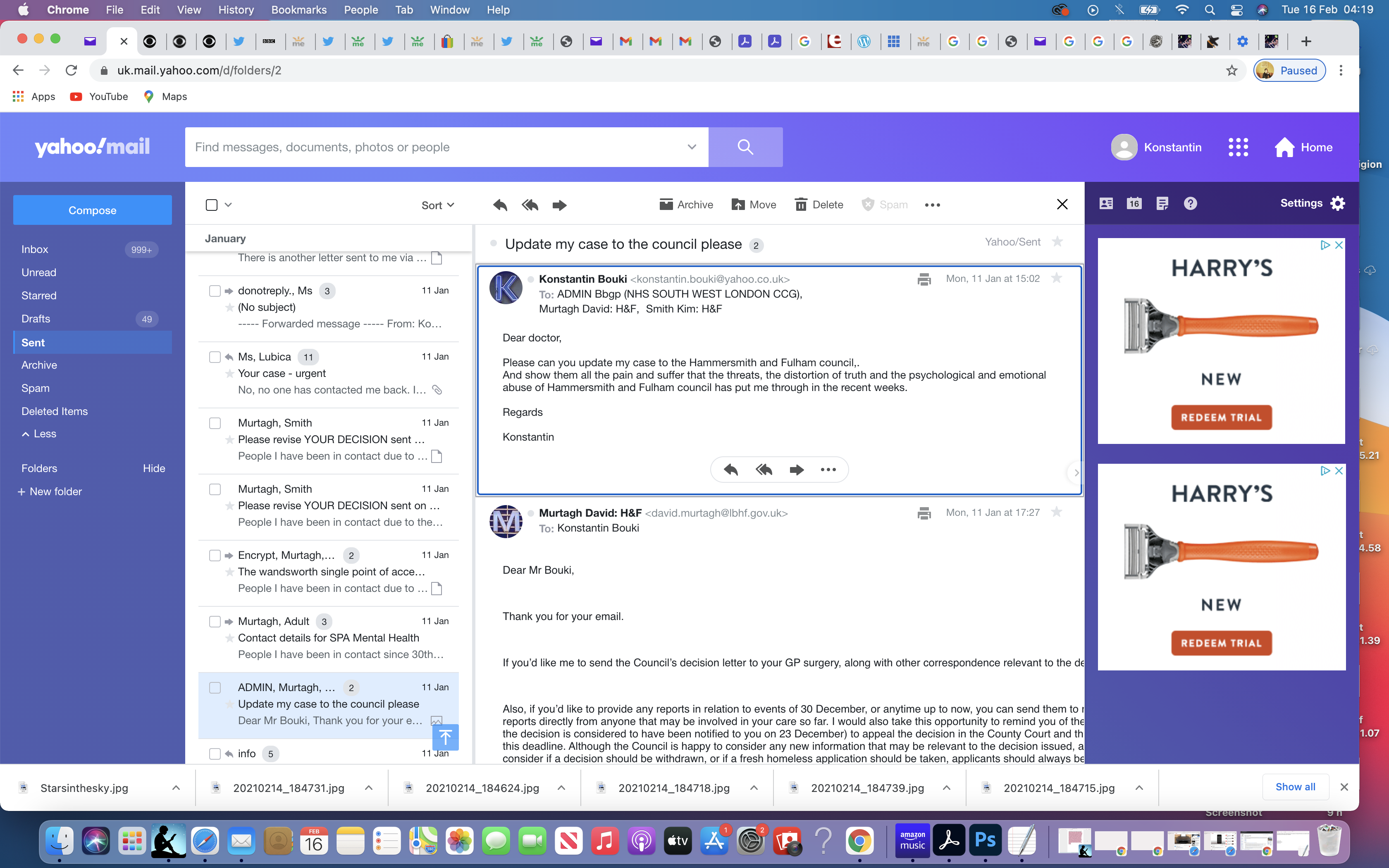Open the Notepad icon in right panel
This screenshot has height=868, width=1389.
coord(1162,203)
